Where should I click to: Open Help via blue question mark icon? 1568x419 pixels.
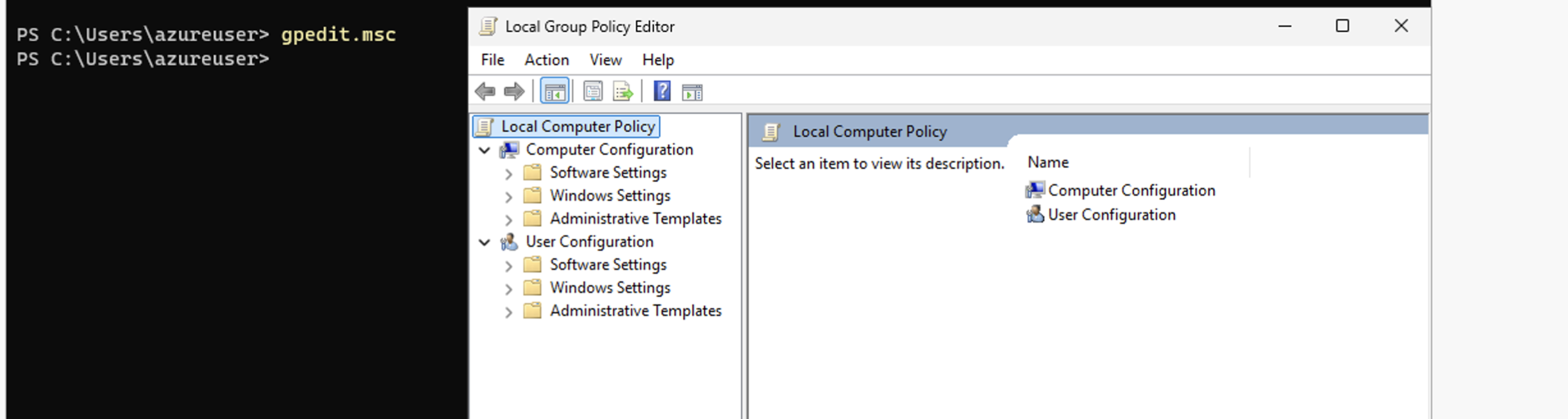tap(662, 92)
